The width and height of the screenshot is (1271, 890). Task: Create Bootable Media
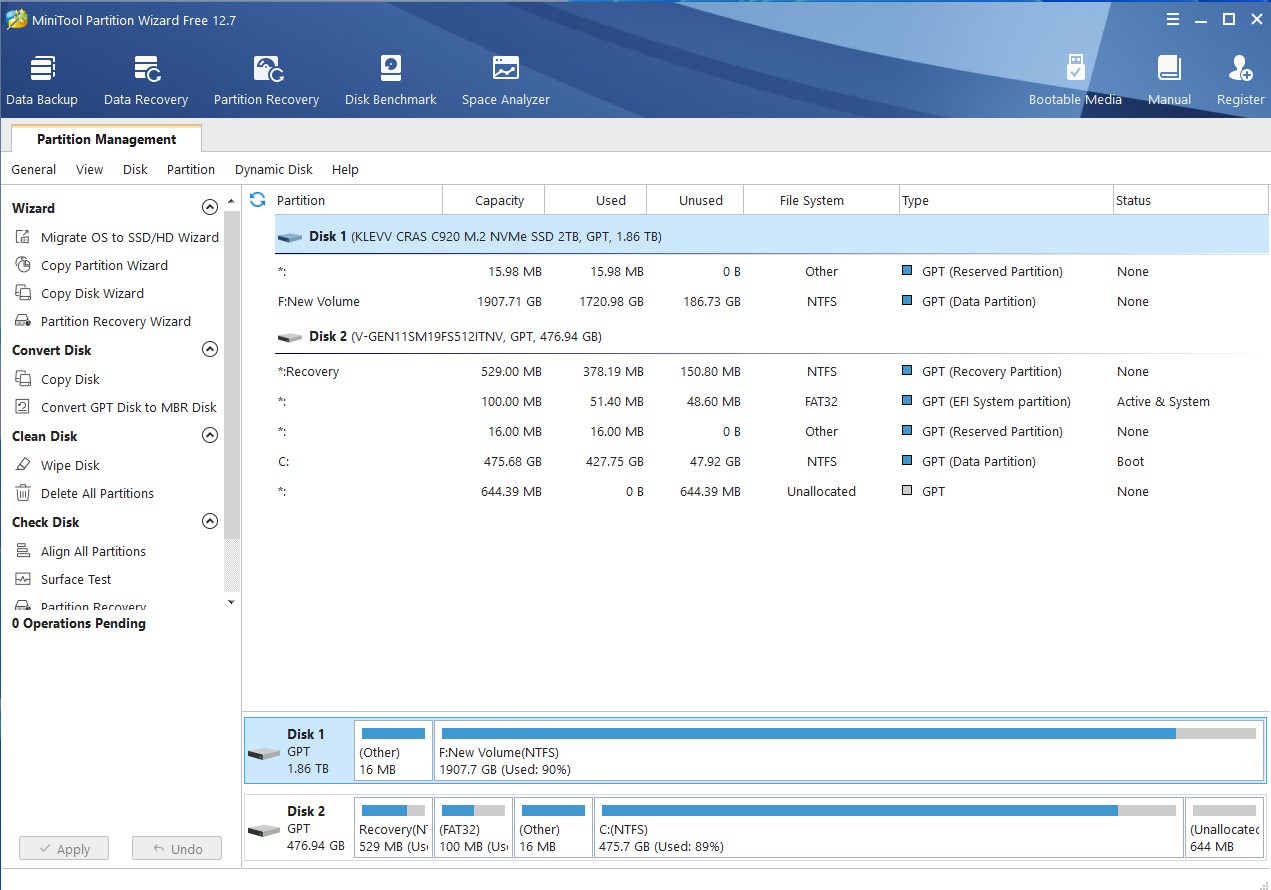(x=1075, y=81)
